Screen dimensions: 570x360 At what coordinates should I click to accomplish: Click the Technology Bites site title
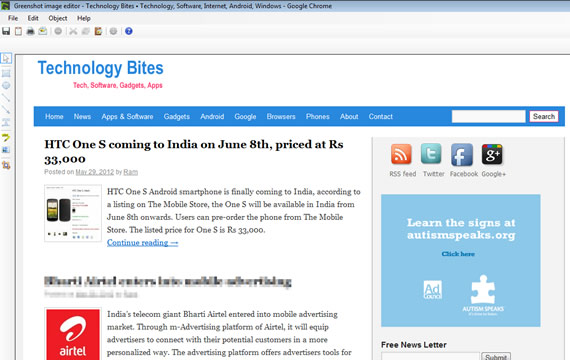[101, 68]
